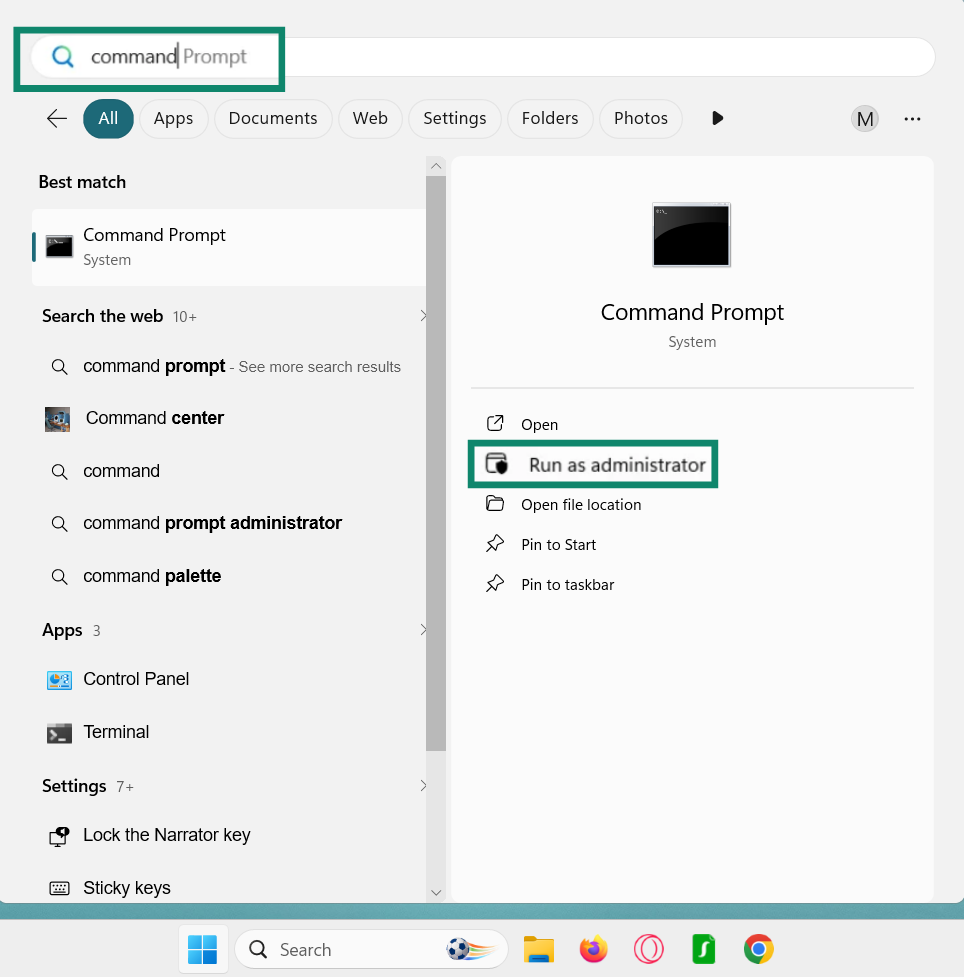Click the results list scrollbar thumb
The image size is (964, 977).
point(436,464)
